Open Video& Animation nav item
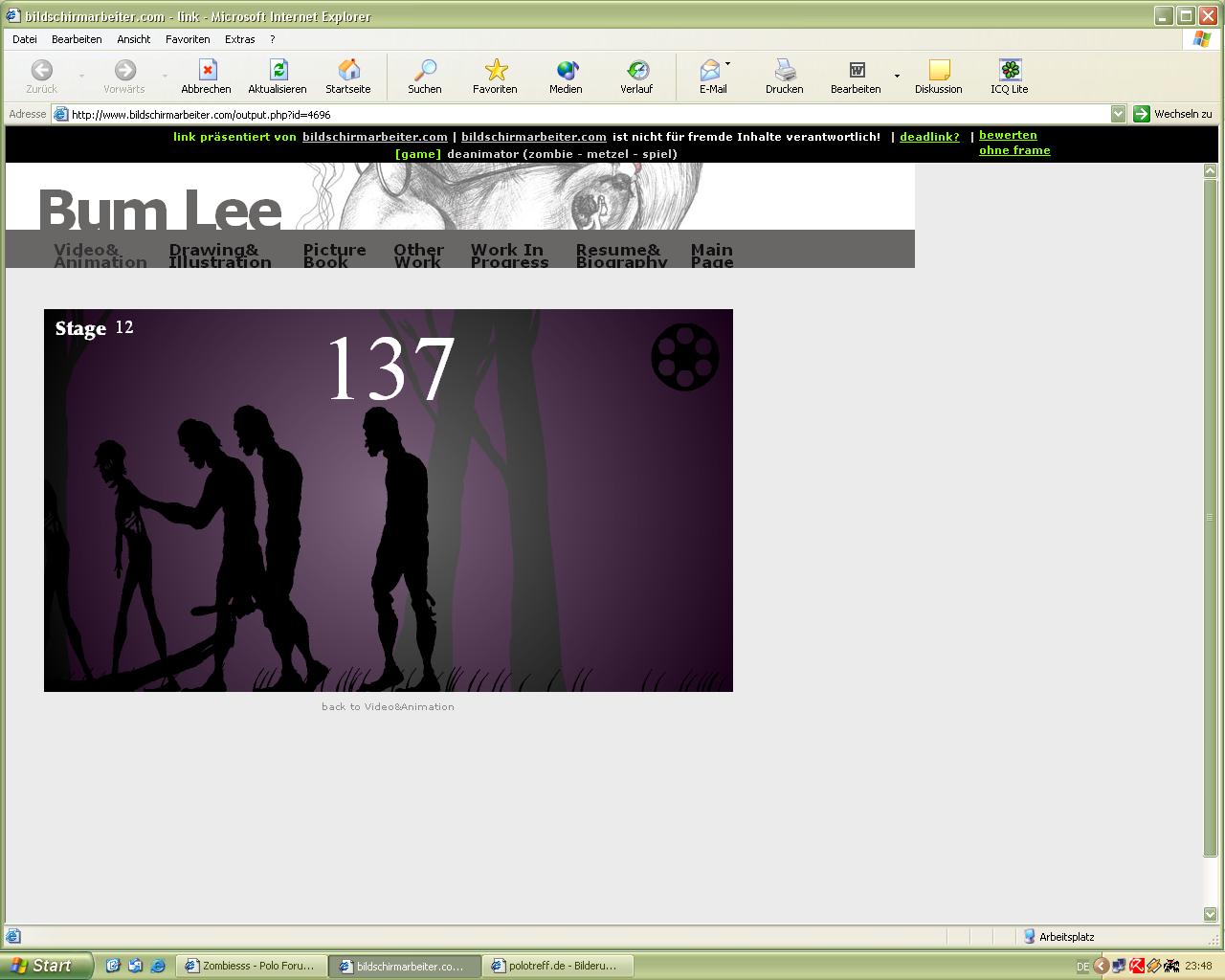Viewport: 1225px width, 980px height. [x=100, y=256]
